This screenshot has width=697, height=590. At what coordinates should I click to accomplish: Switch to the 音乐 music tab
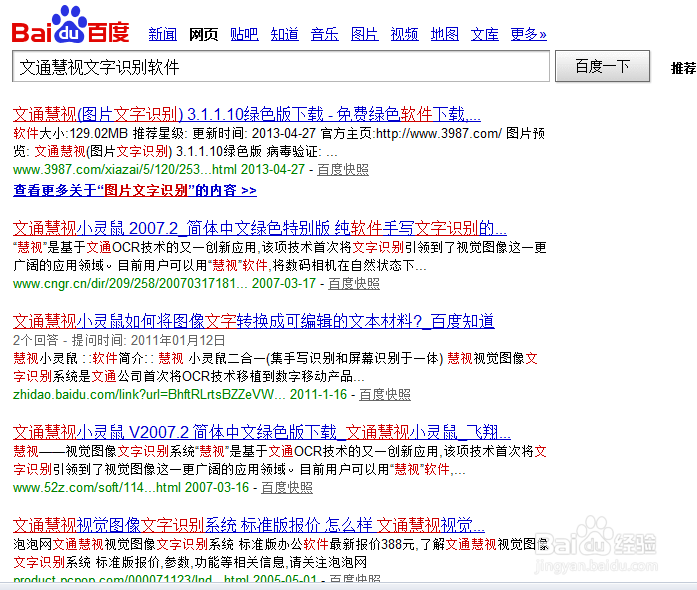[x=324, y=34]
